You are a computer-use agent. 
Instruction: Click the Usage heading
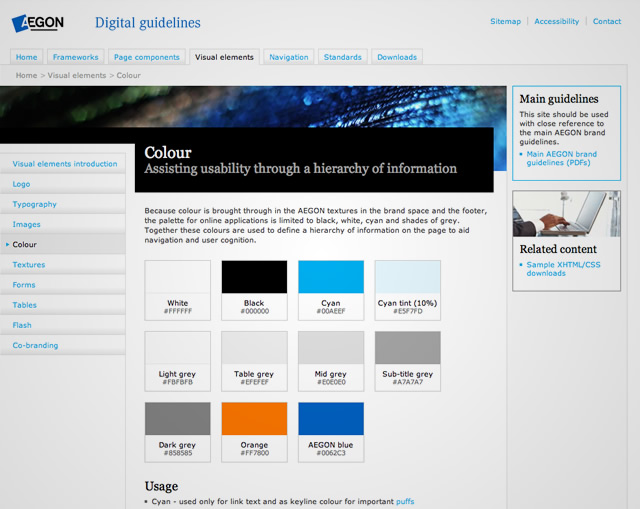click(x=161, y=486)
